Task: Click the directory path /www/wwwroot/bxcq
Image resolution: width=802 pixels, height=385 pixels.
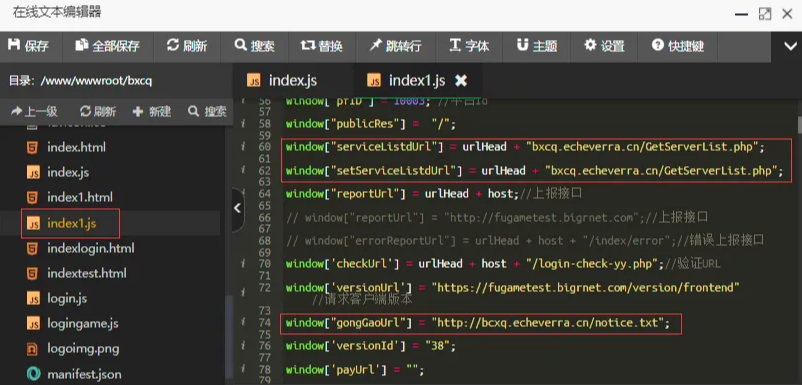Action: [96, 81]
